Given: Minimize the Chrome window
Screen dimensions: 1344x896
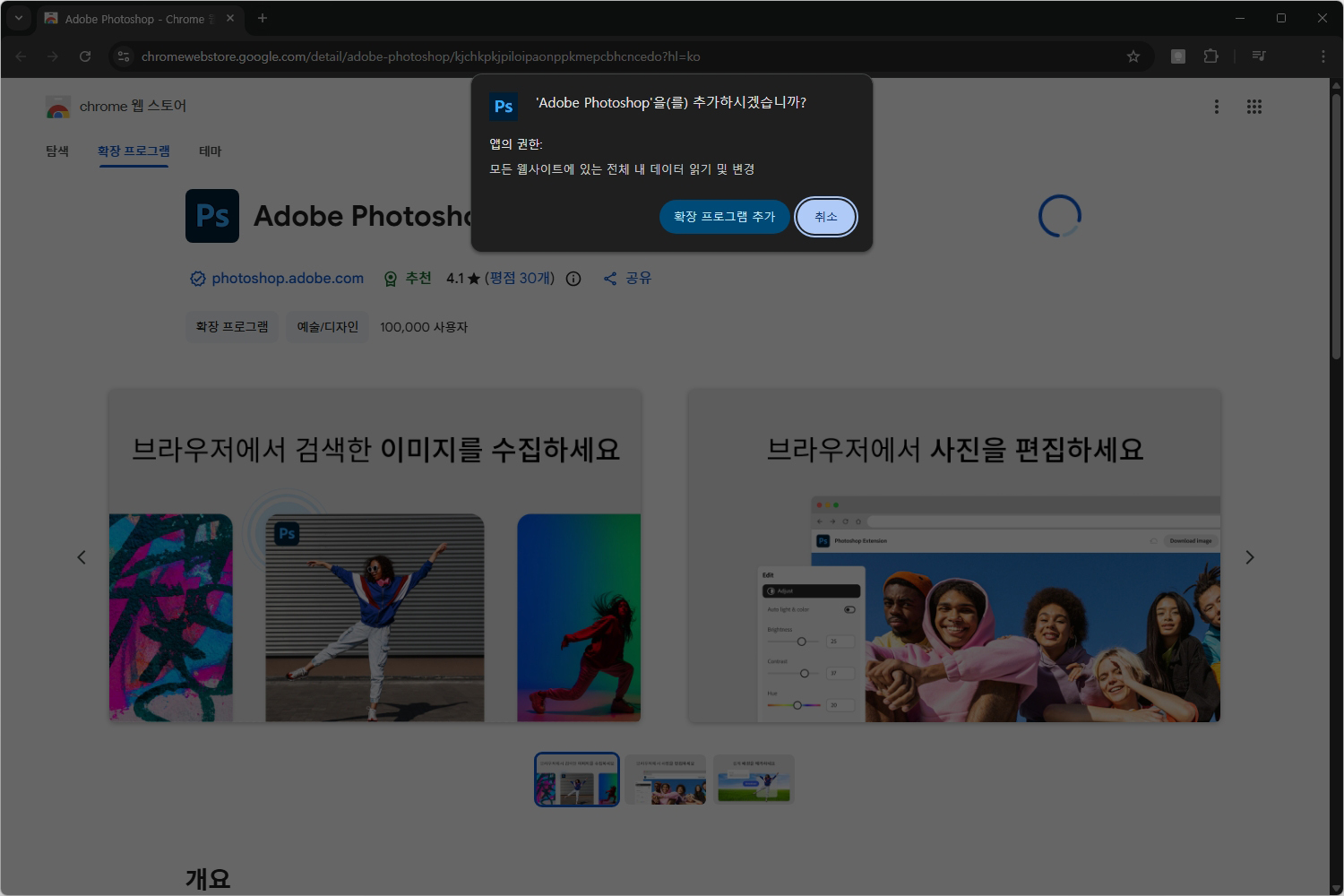Looking at the screenshot, I should point(1240,18).
